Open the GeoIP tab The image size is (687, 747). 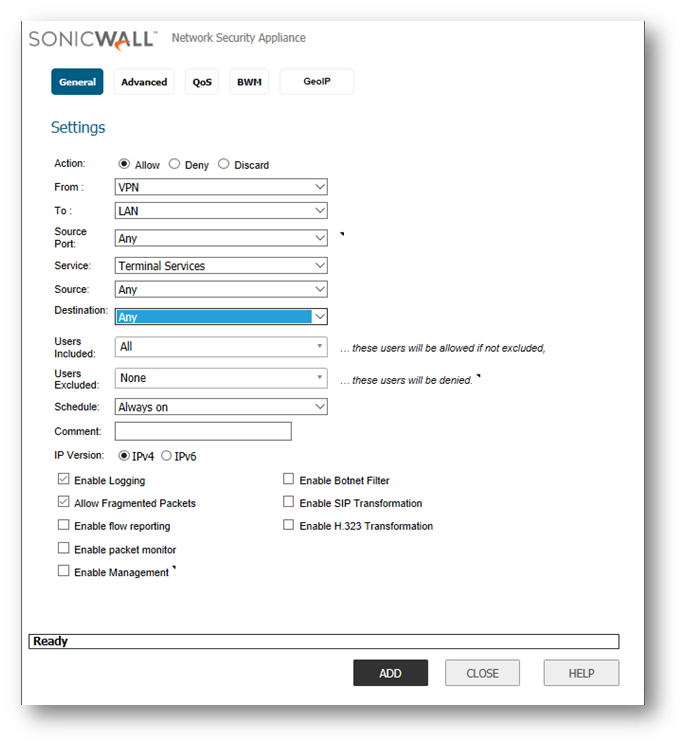coord(316,82)
